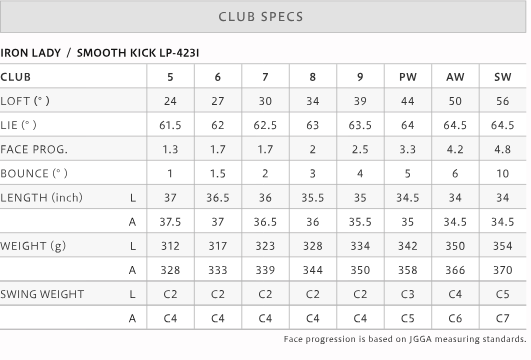Click lie value 61.5 for club 5
The width and height of the screenshot is (531, 360).
coord(170,125)
